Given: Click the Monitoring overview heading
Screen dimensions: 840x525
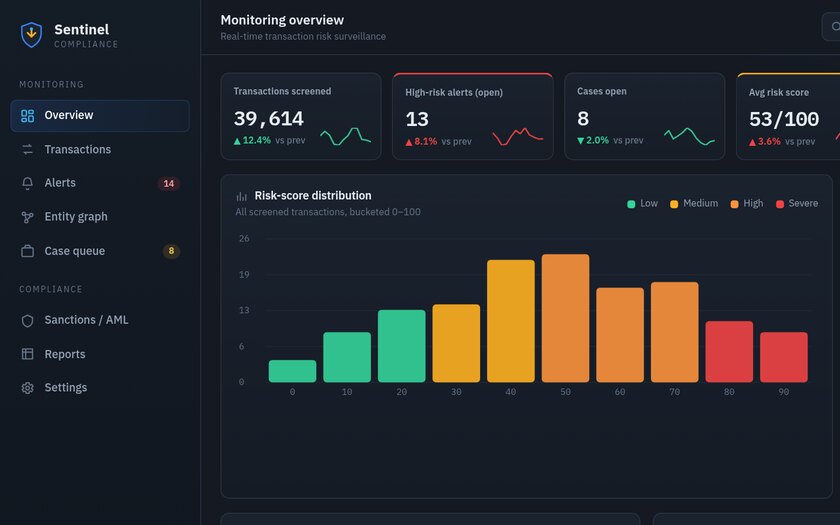Looking at the screenshot, I should tap(282, 20).
